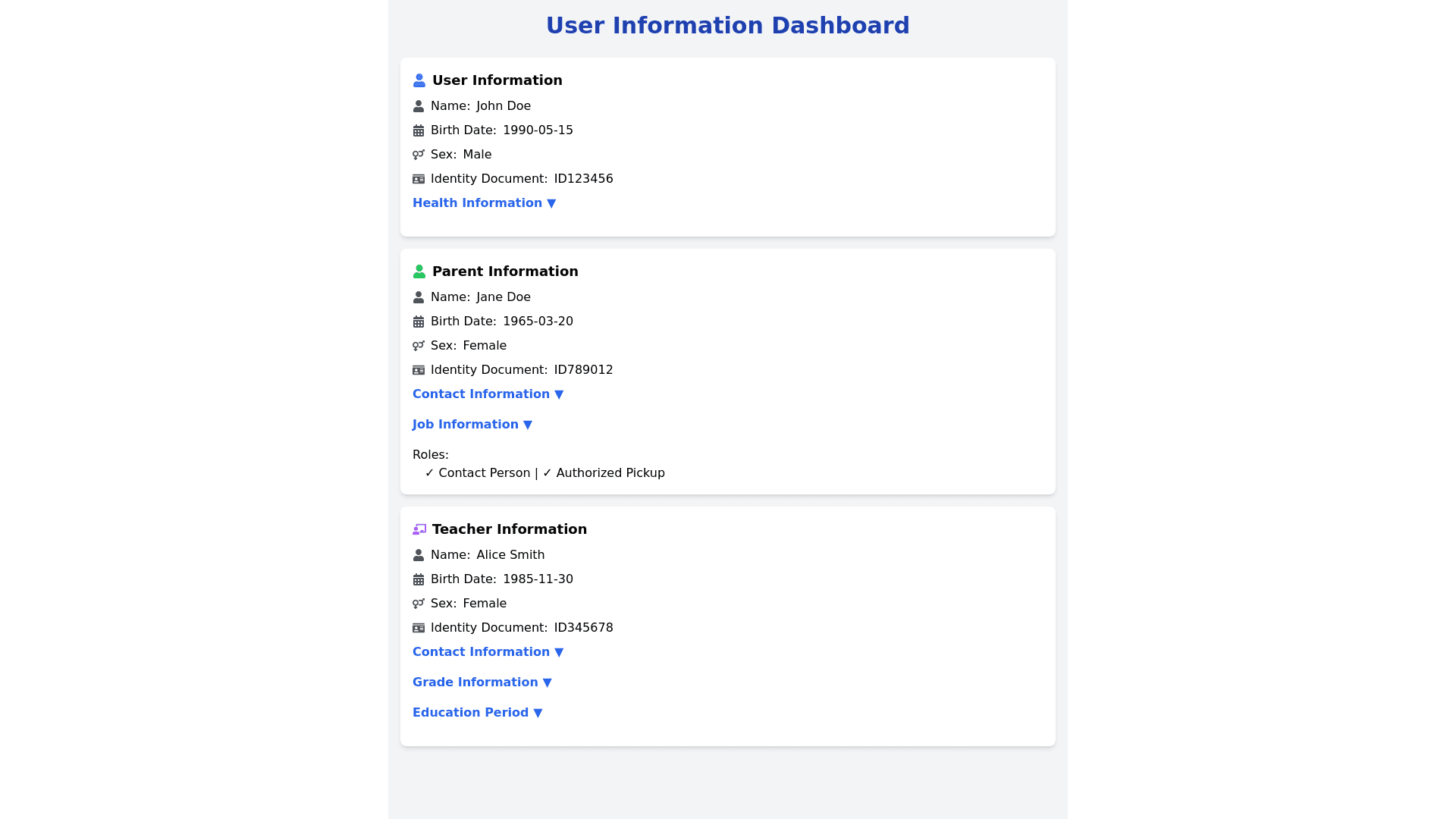
Task: Click the Authorized Pickup checkmark role
Action: [x=604, y=473]
